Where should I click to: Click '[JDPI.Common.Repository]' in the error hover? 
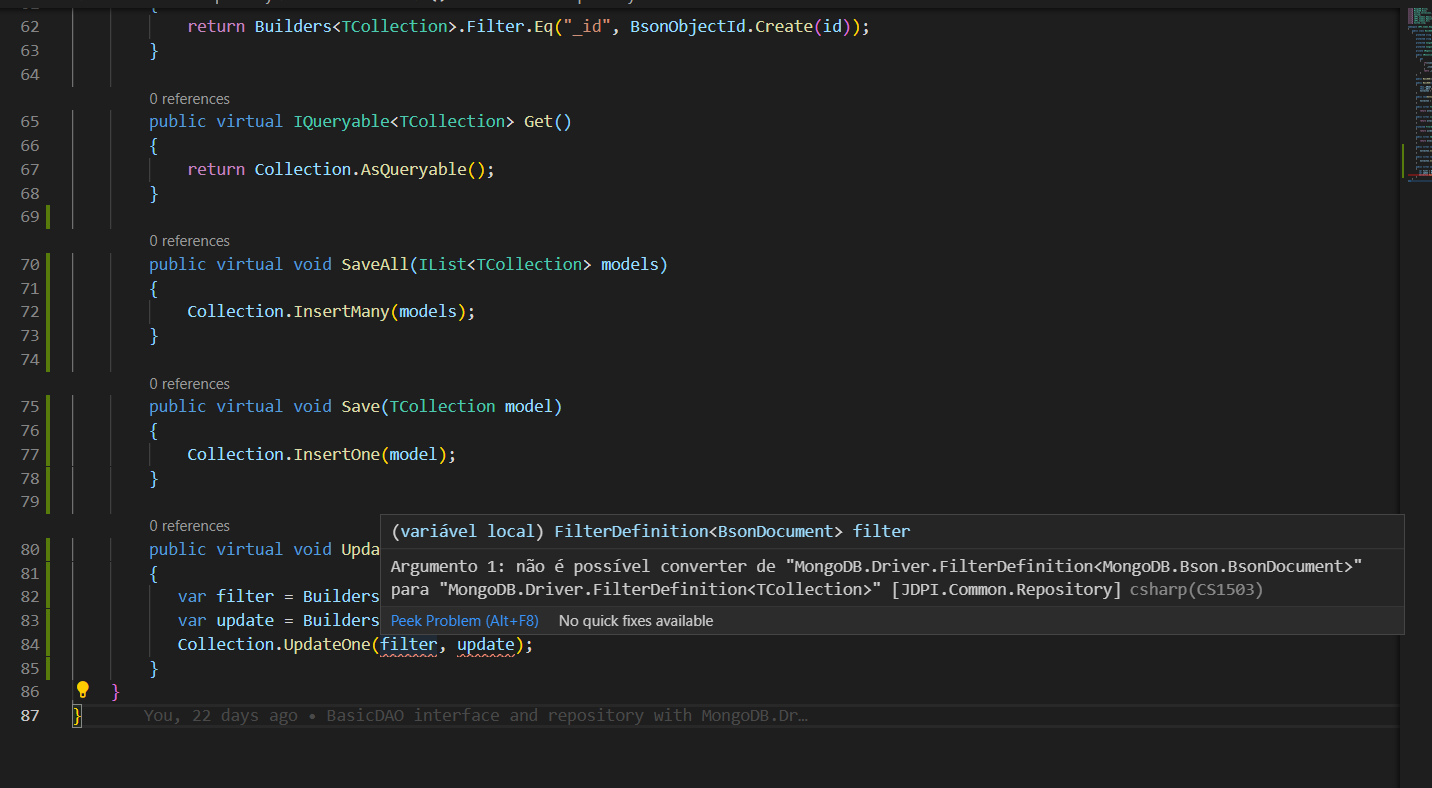coord(1007,589)
